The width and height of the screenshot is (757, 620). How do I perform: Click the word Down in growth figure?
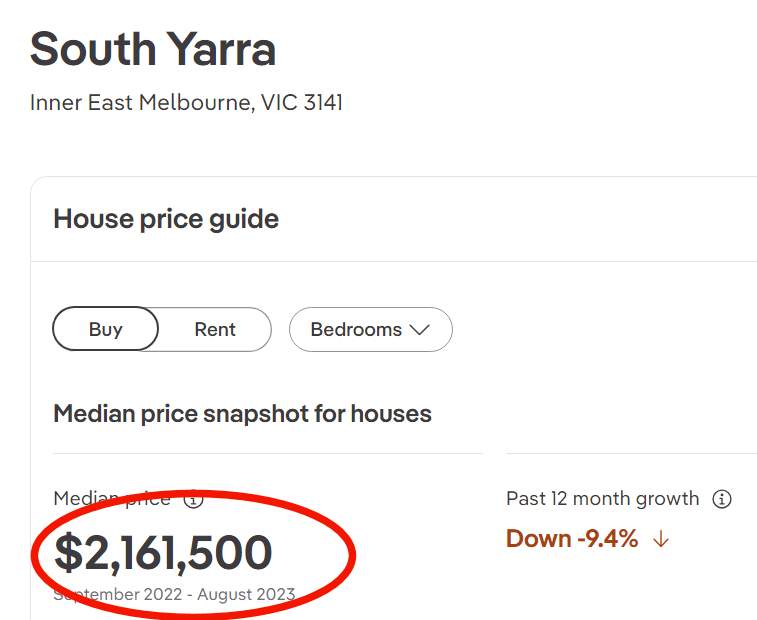pos(539,539)
